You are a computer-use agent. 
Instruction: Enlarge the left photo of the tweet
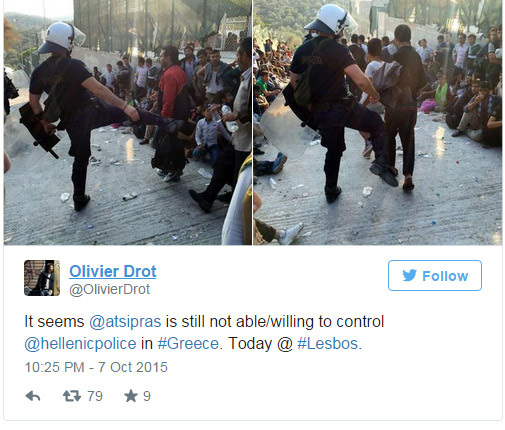tap(128, 123)
